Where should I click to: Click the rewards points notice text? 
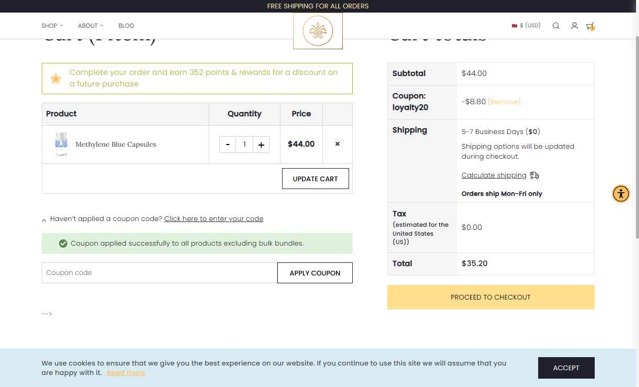(203, 78)
